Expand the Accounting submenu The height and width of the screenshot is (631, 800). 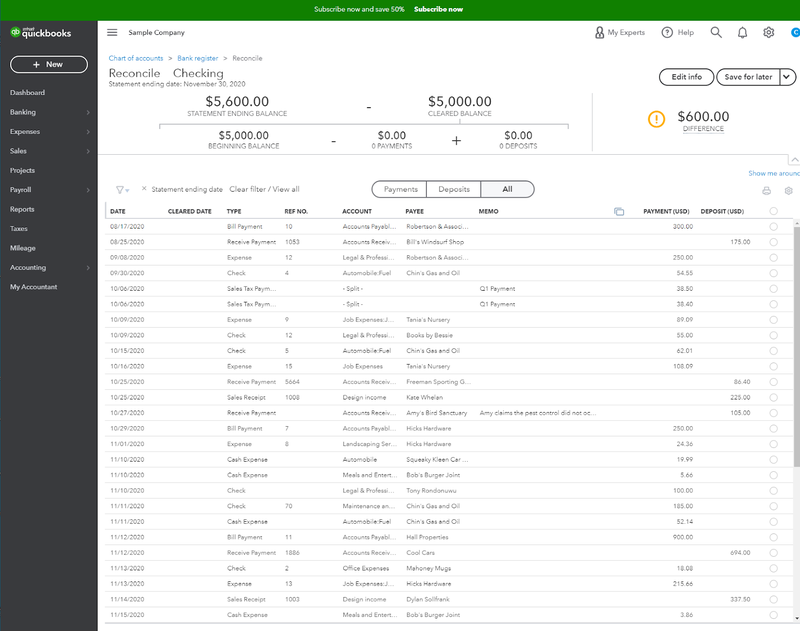point(88,267)
